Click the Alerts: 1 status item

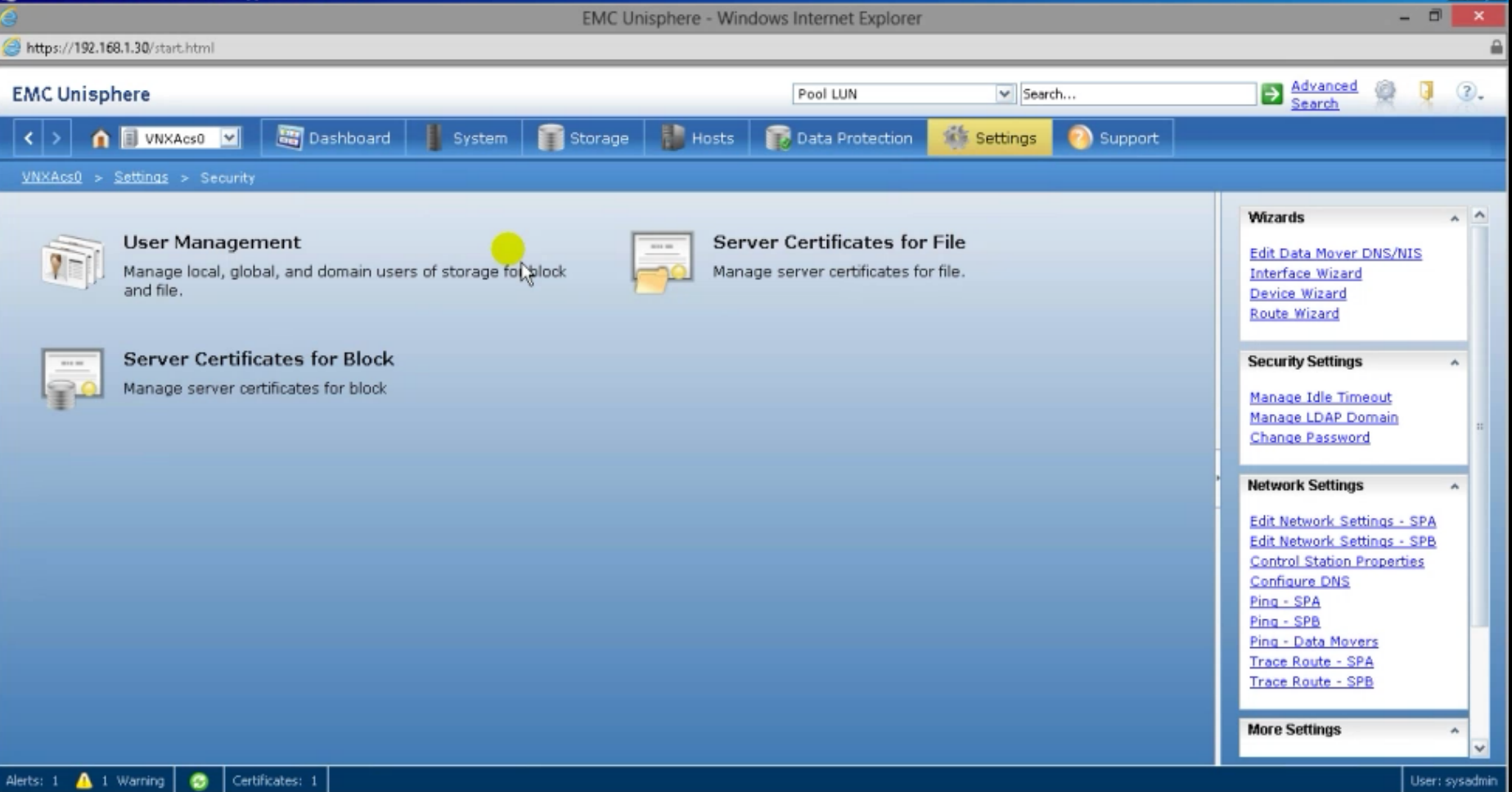(x=33, y=781)
